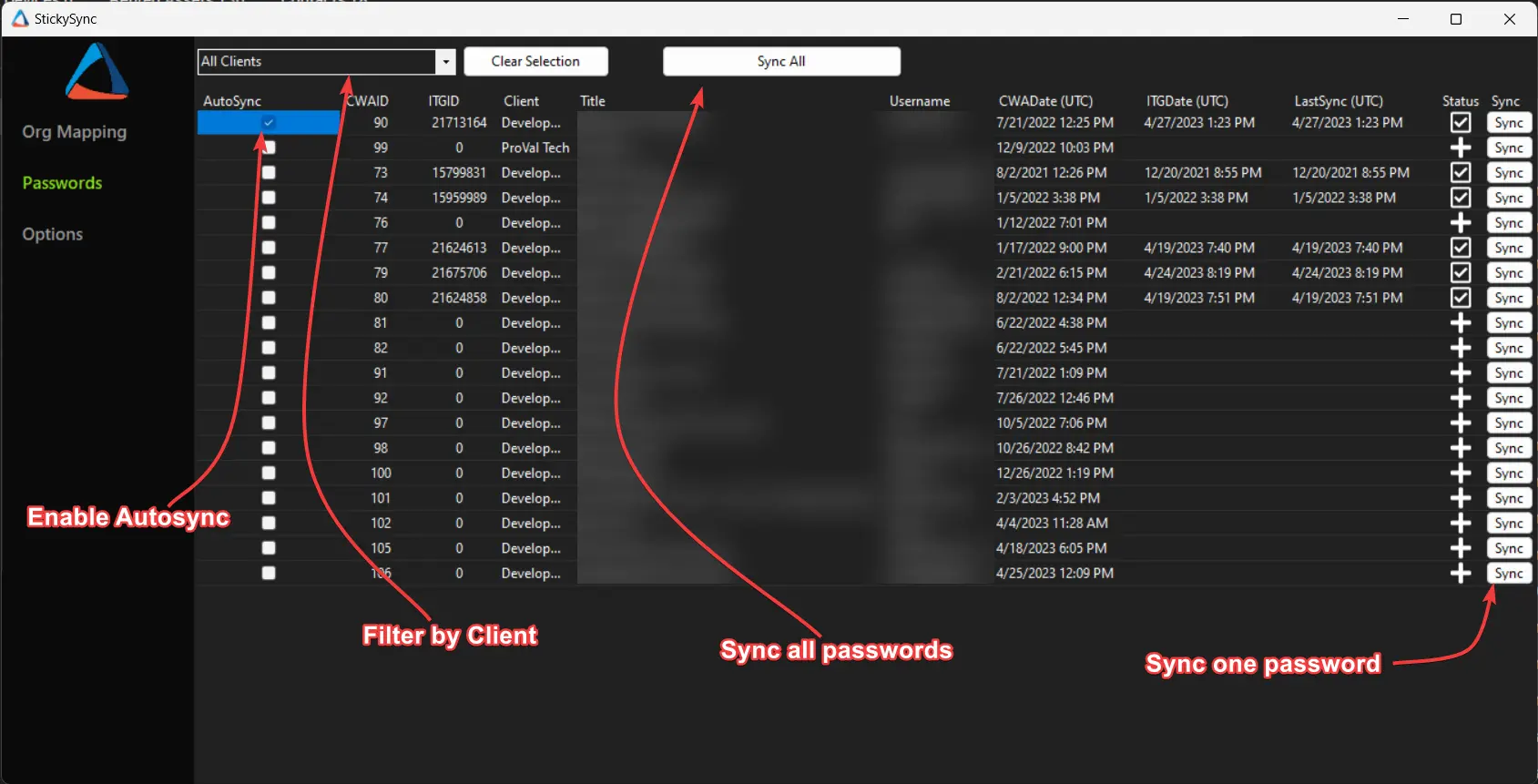The image size is (1538, 784).
Task: Click the status checkmark icon for CWAID 74
Action: click(1461, 198)
